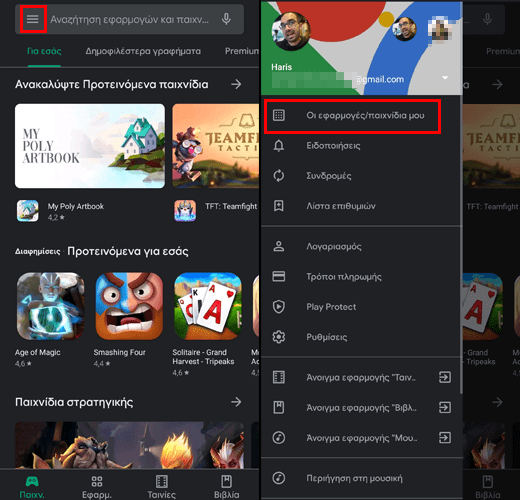Open Άνοιγμα εφαρμογής "Βιβλ.." entry
This screenshot has width=520, height=500.
(362, 408)
